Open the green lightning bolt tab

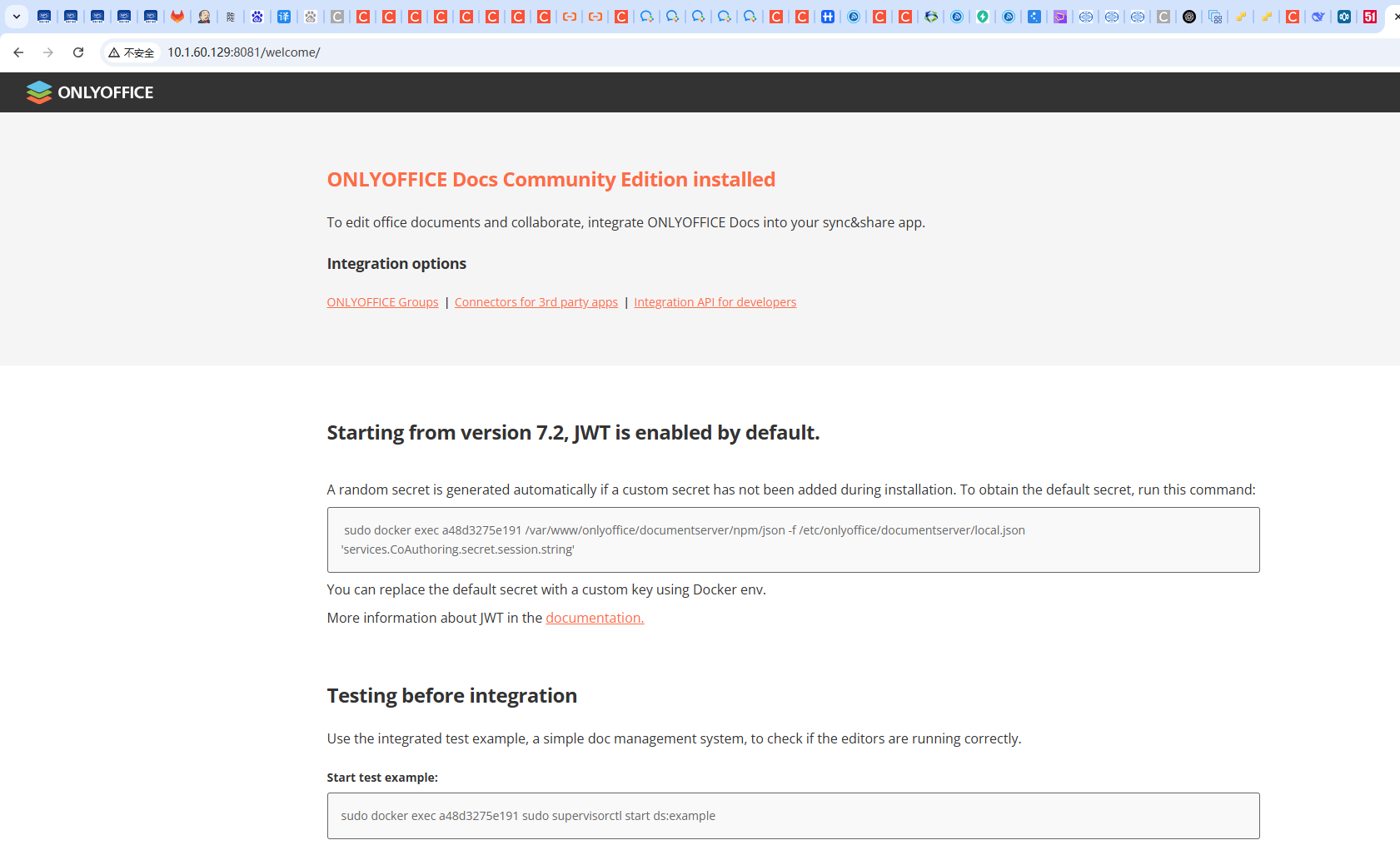click(x=983, y=17)
